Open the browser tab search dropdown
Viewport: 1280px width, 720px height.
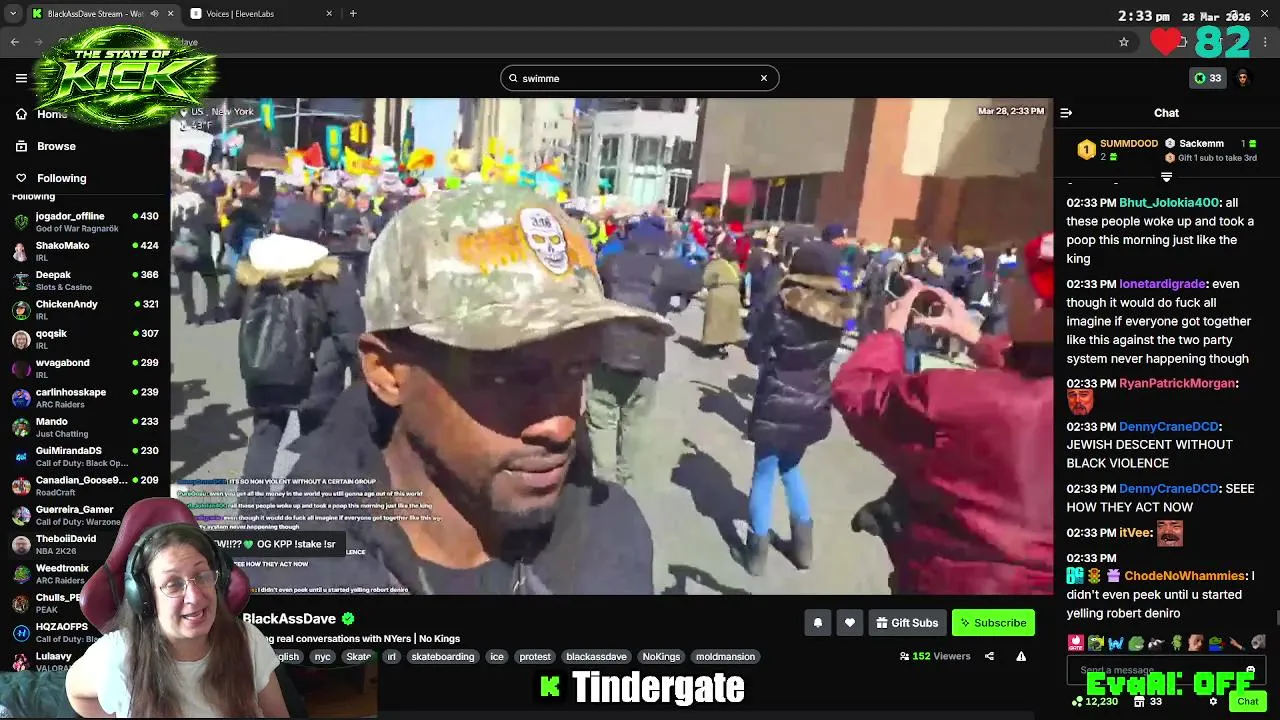[x=12, y=14]
